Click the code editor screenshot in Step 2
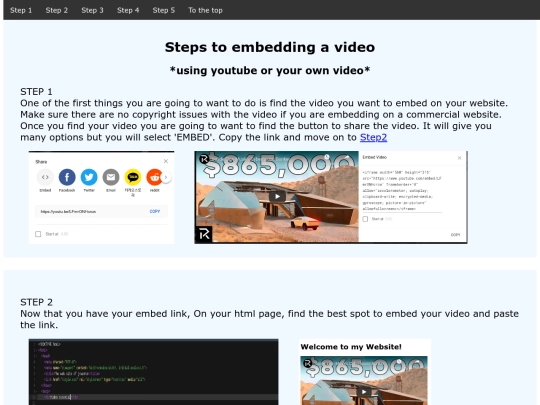 (154, 372)
